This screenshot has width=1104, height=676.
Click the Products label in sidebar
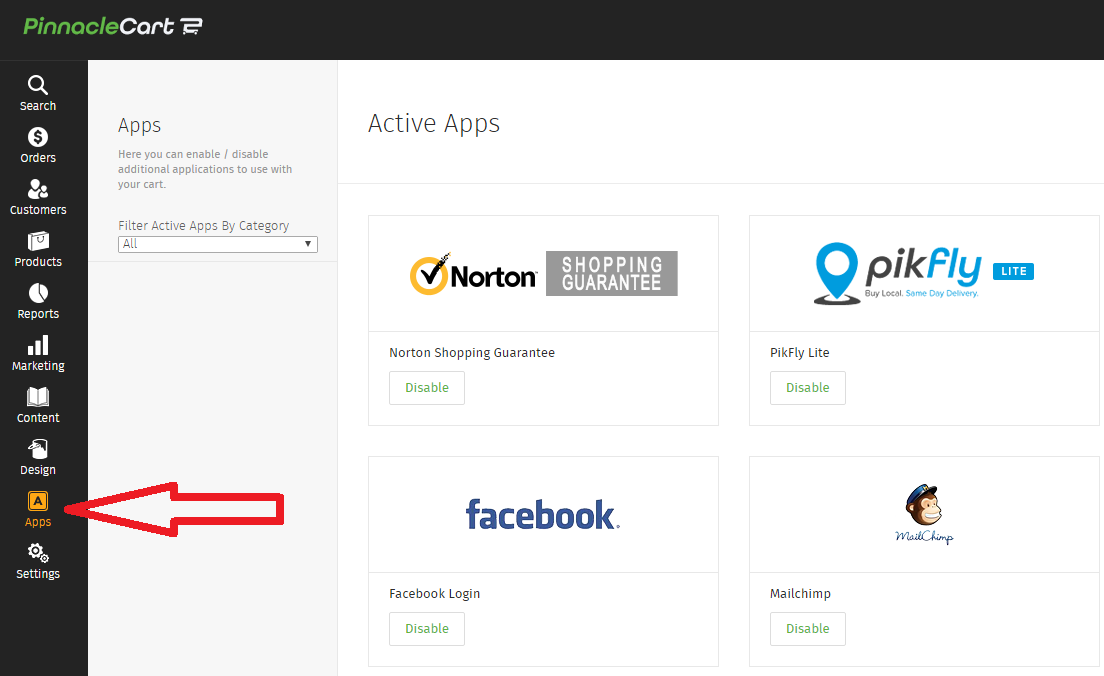tap(38, 262)
